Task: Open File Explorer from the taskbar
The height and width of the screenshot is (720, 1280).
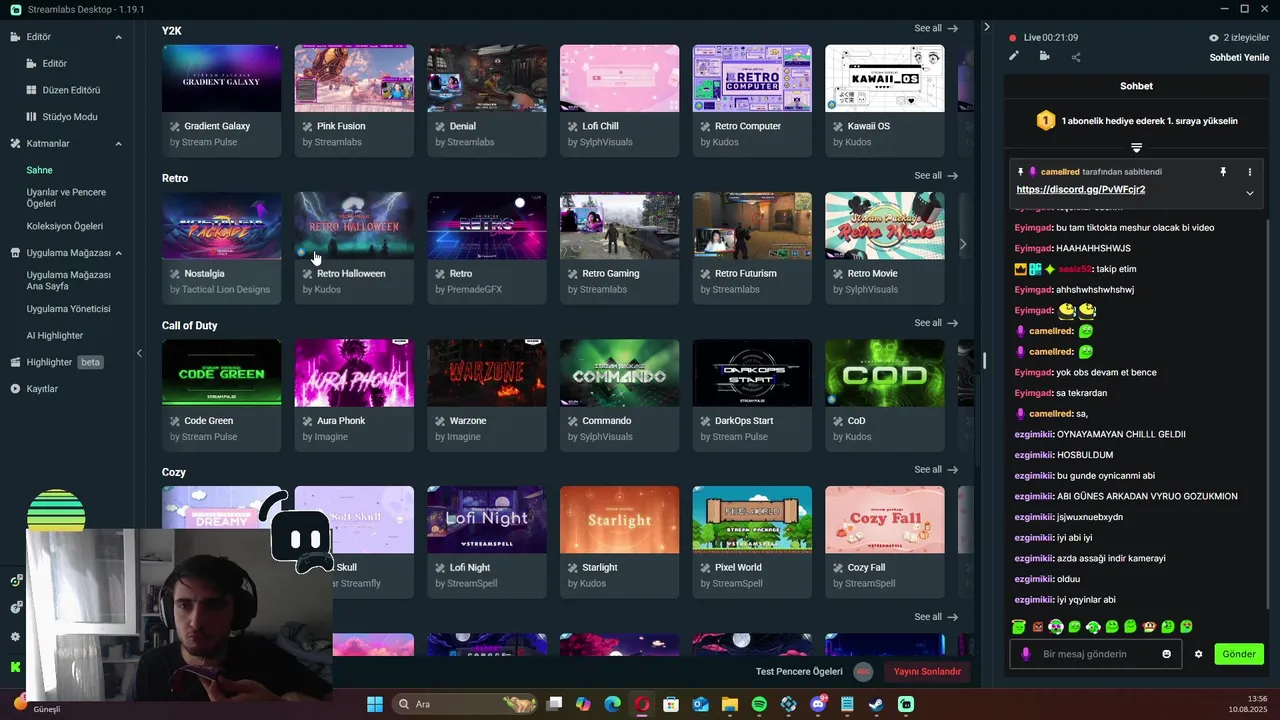Action: (730, 704)
